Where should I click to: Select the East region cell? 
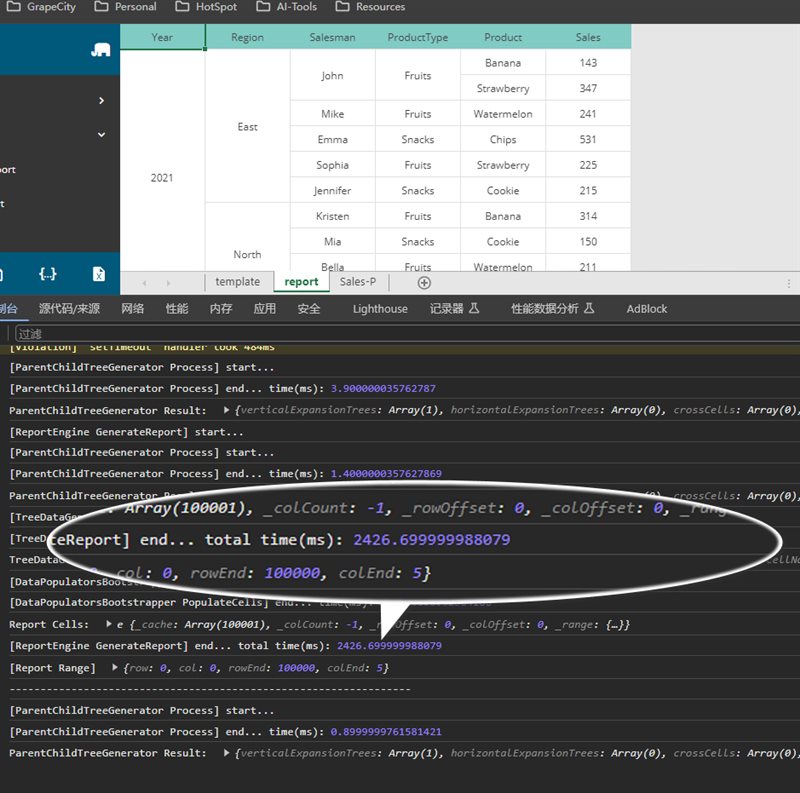coord(247,127)
